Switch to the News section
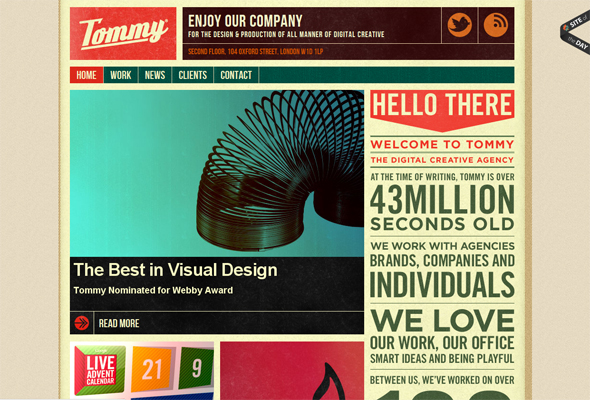The image size is (590, 400). 155,75
